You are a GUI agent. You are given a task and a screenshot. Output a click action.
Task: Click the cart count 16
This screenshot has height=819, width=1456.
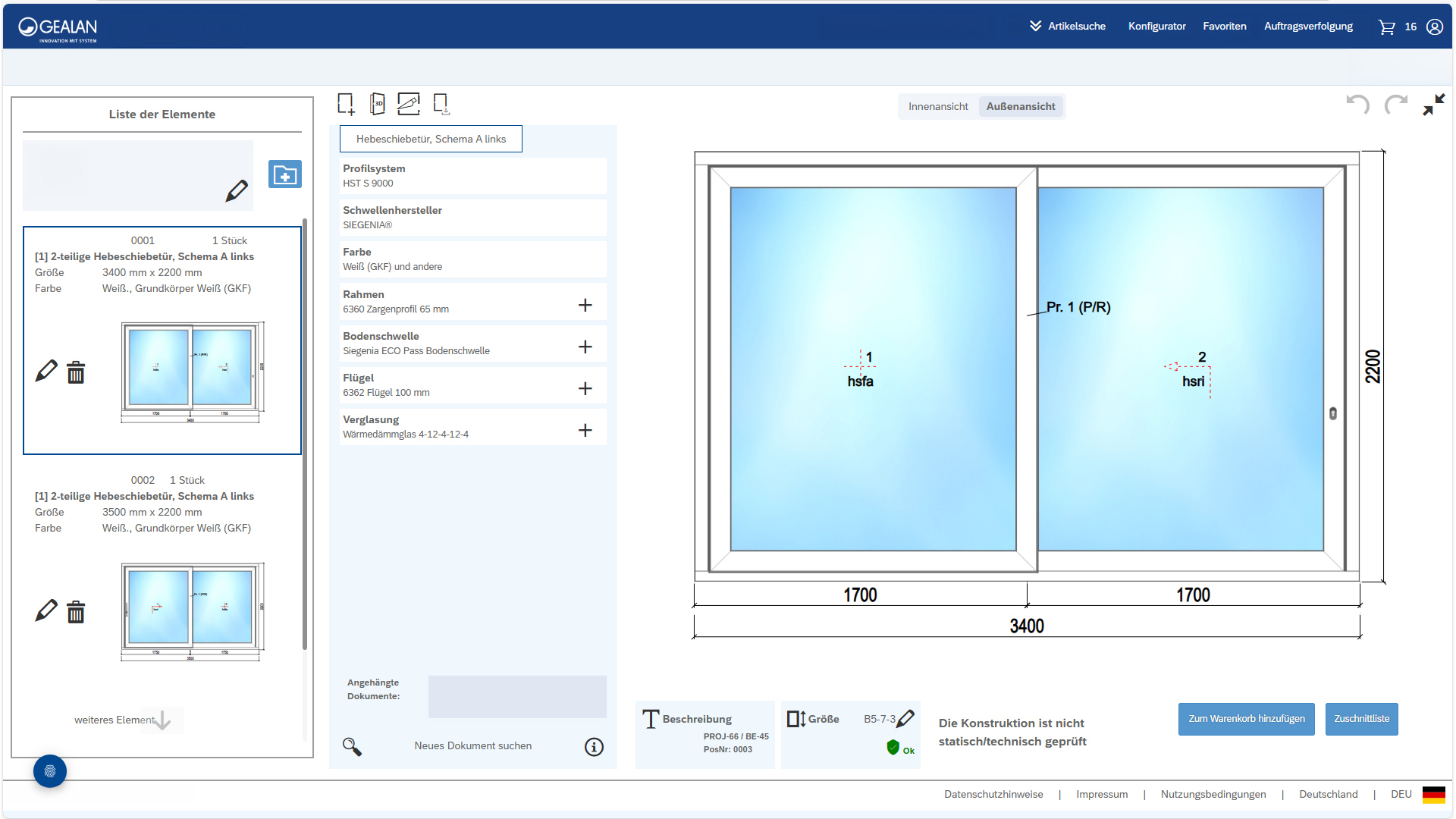click(x=1410, y=27)
